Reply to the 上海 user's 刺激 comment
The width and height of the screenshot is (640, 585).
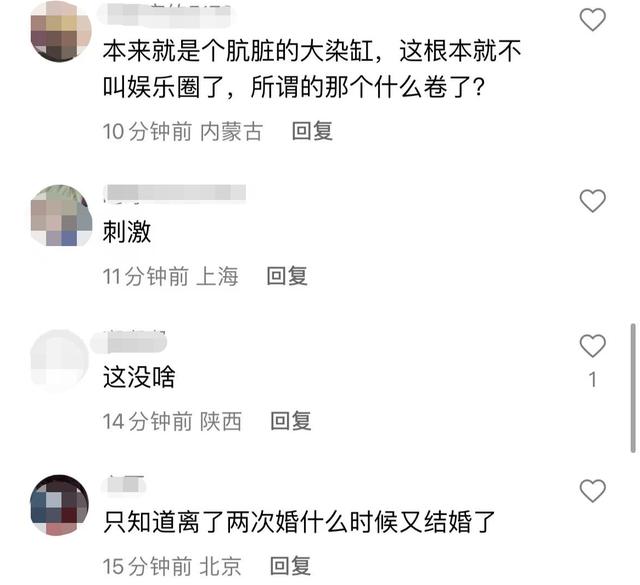coord(287,276)
